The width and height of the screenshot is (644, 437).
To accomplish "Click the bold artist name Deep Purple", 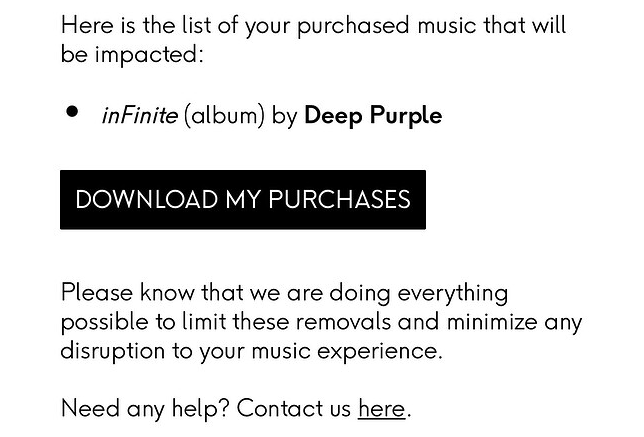I will [373, 115].
